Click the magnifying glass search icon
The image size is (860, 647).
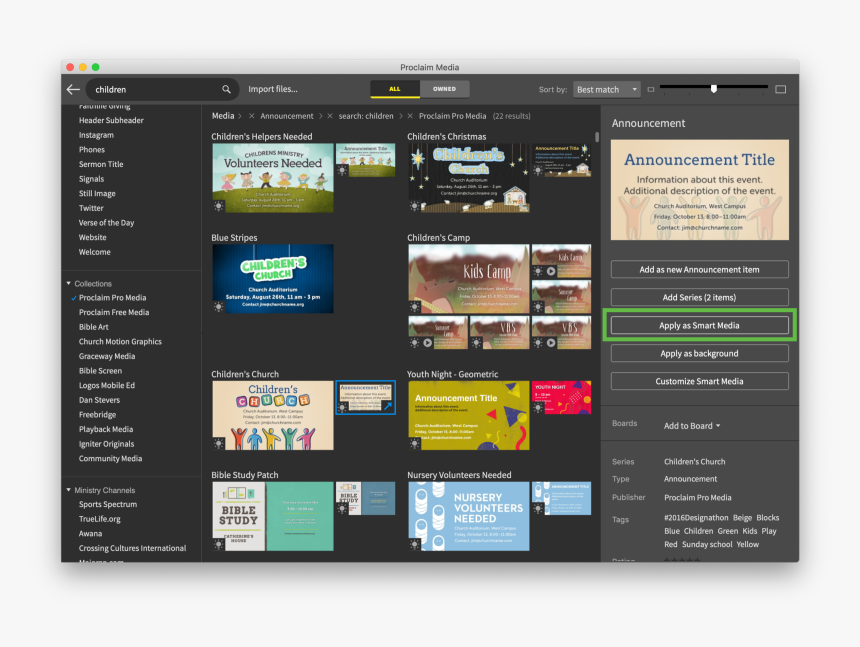[x=226, y=89]
